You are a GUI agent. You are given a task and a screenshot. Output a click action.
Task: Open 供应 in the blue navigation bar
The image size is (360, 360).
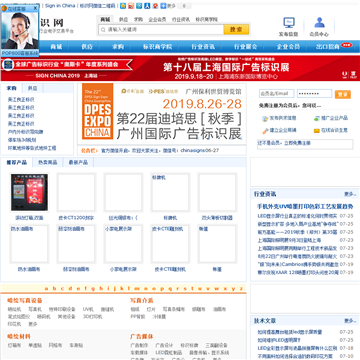pyautogui.click(x=87, y=47)
